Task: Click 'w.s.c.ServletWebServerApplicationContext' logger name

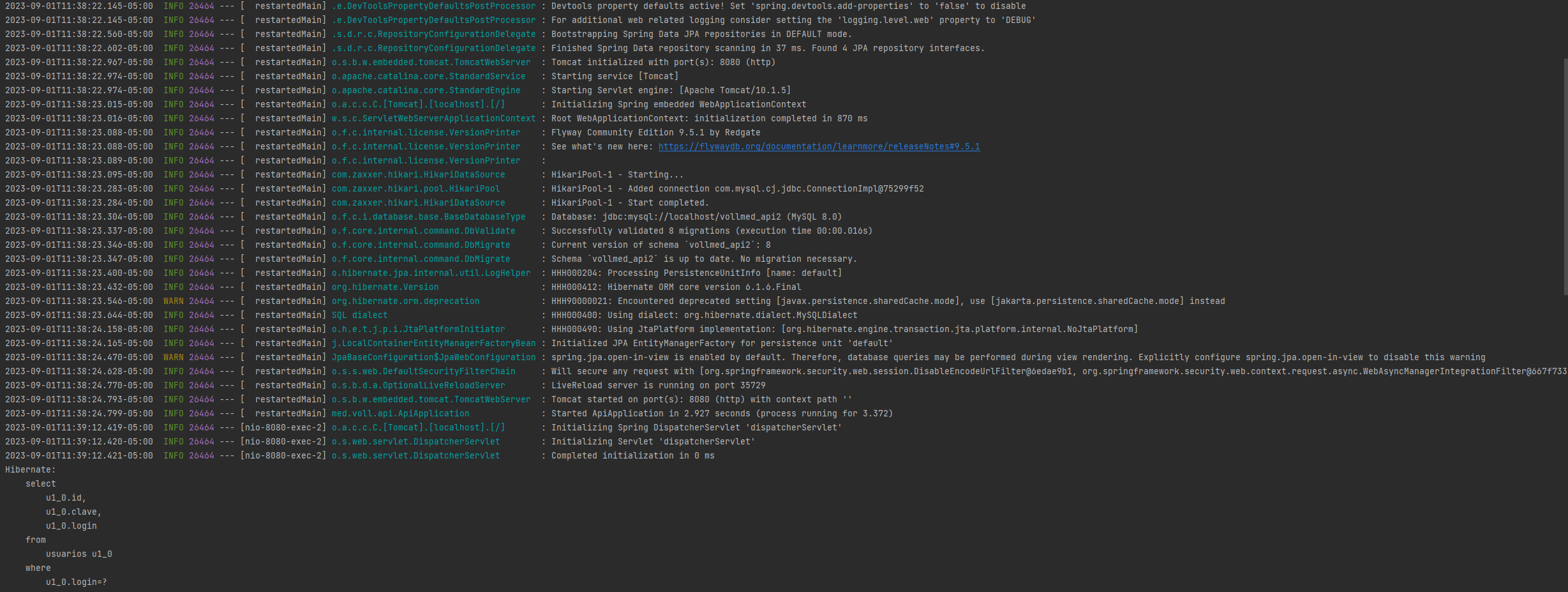Action: (x=433, y=119)
